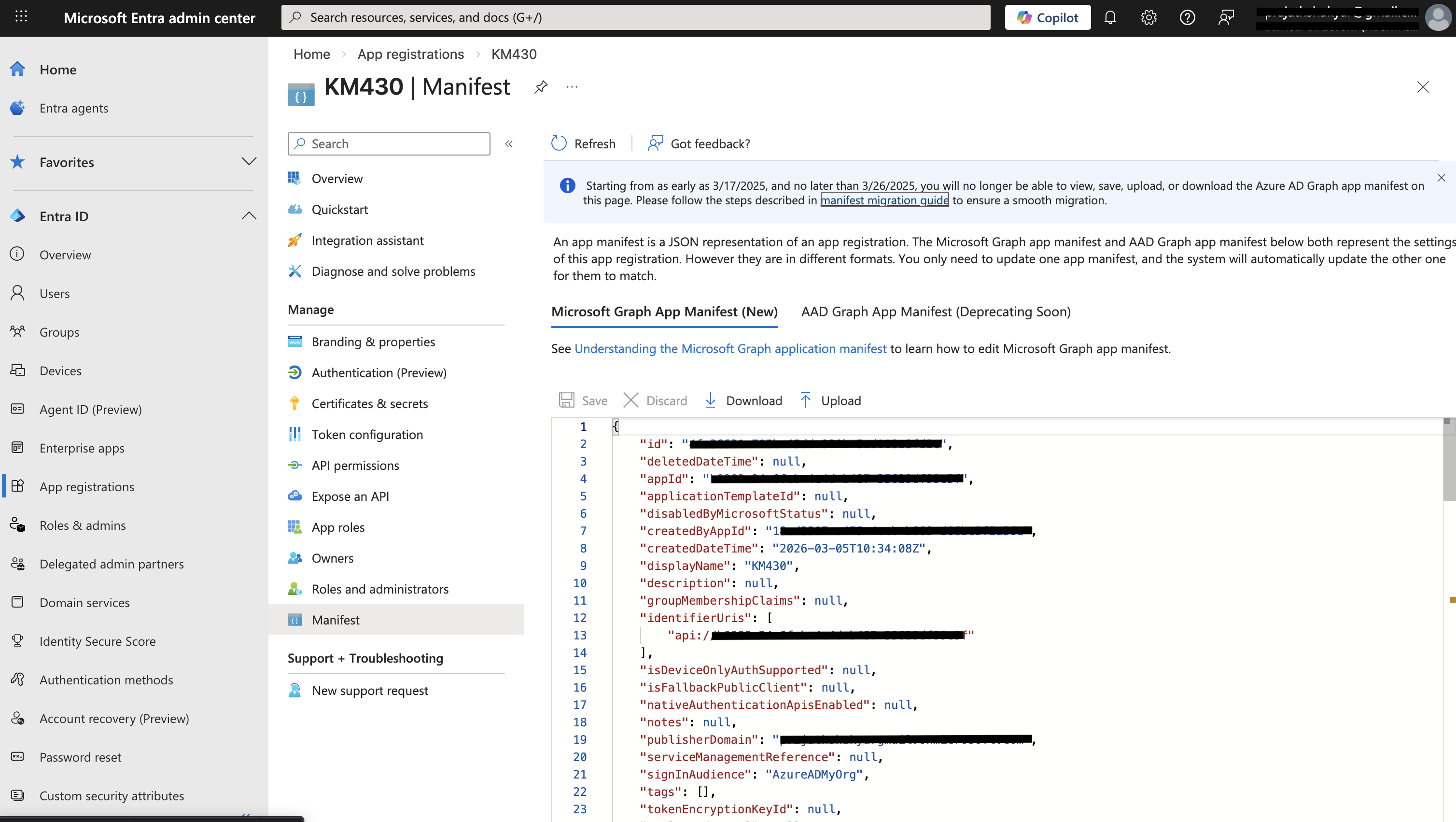This screenshot has width=1456, height=822.
Task: Click the resource menu Search field
Action: click(x=389, y=143)
